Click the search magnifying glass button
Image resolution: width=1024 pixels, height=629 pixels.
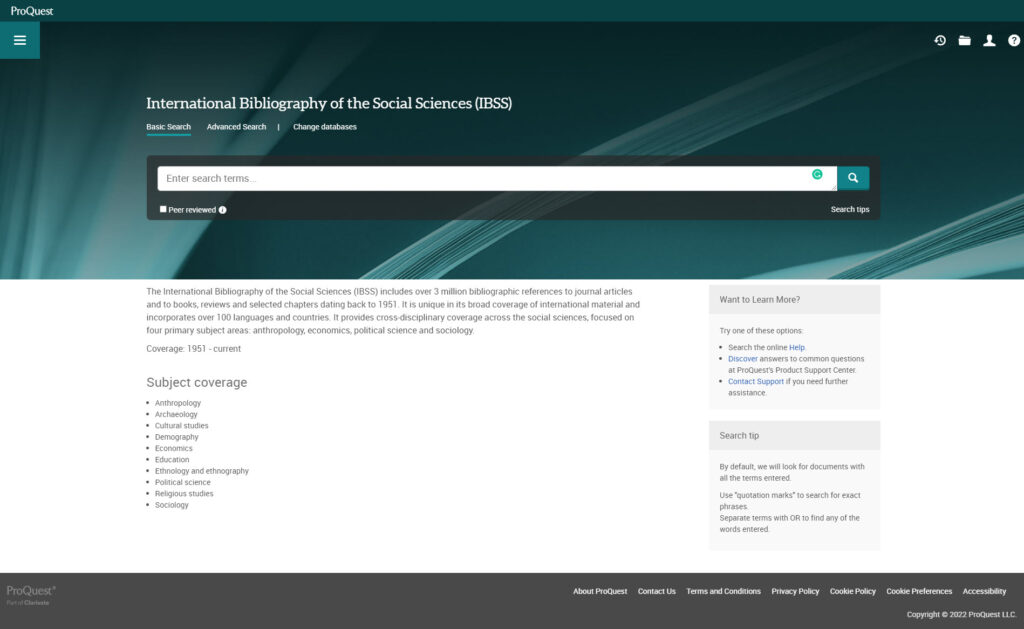(852, 177)
